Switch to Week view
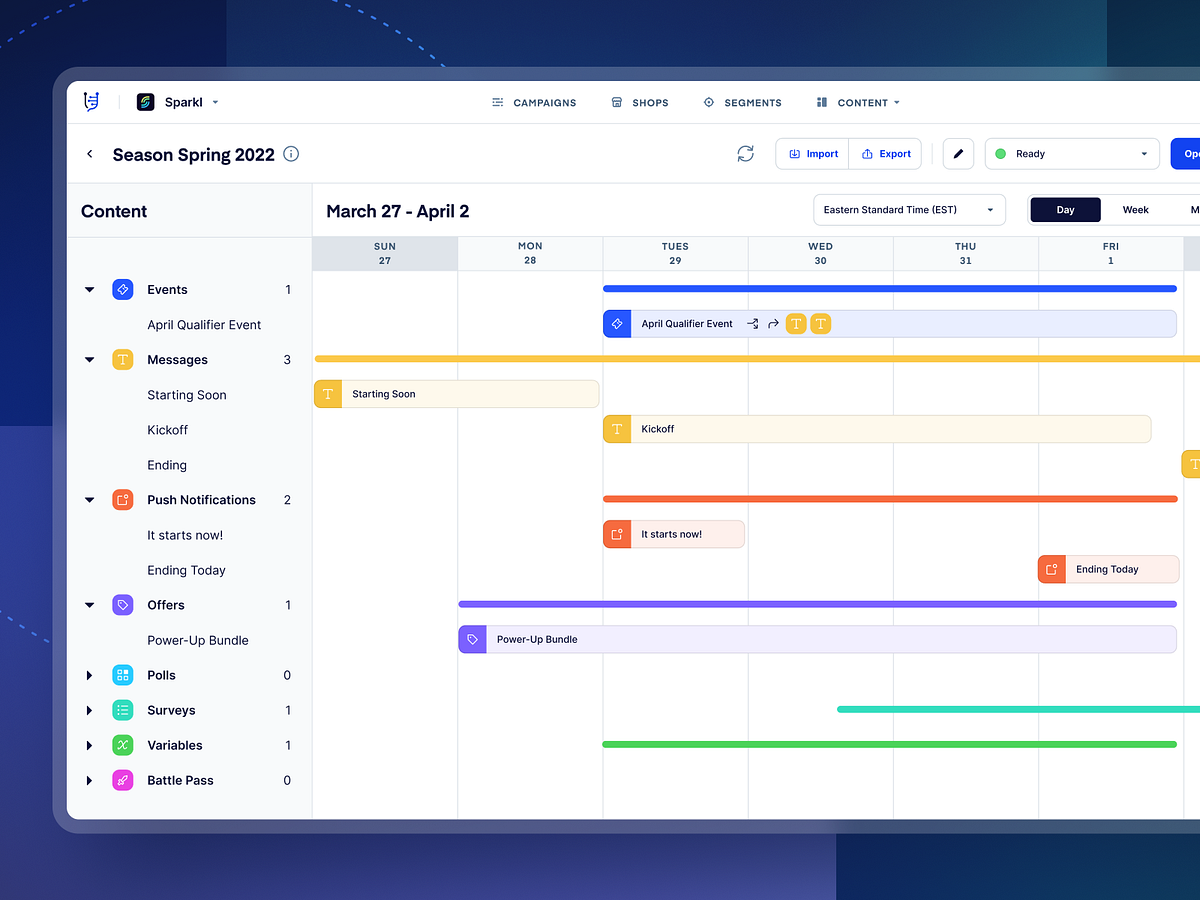The width and height of the screenshot is (1200, 900). (1135, 209)
